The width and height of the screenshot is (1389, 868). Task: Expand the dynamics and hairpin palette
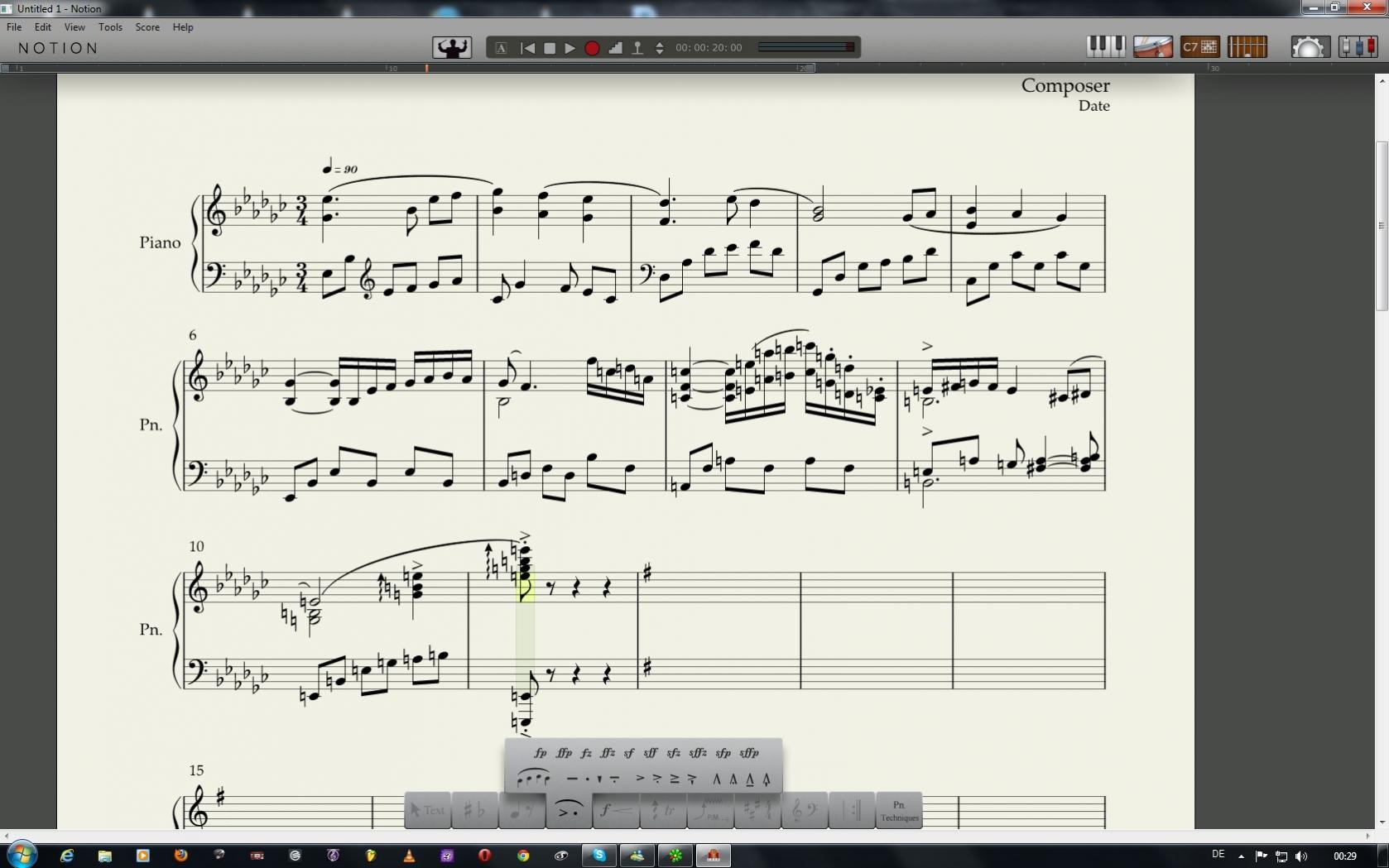(615, 811)
